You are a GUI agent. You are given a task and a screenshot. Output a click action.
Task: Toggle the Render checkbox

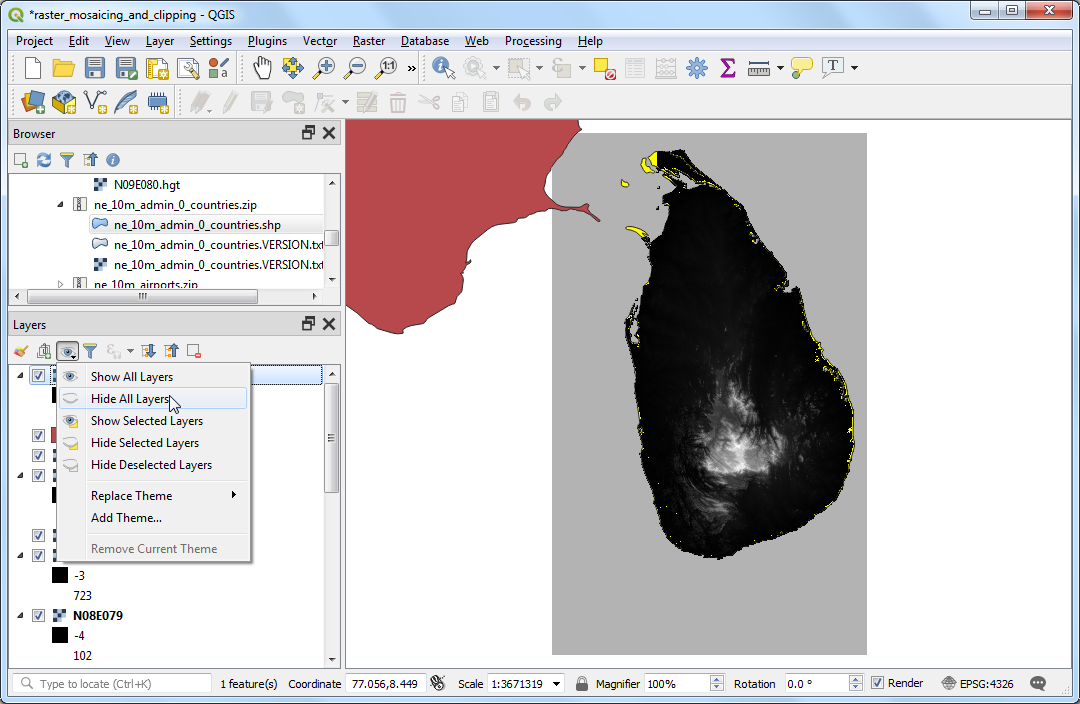pos(878,683)
